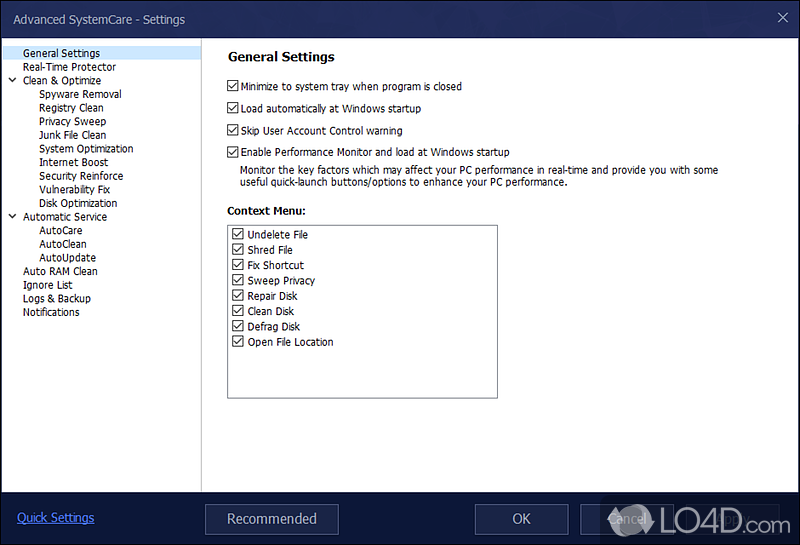Image resolution: width=800 pixels, height=545 pixels.
Task: Toggle Load automatically at Windows startup
Action: (233, 109)
